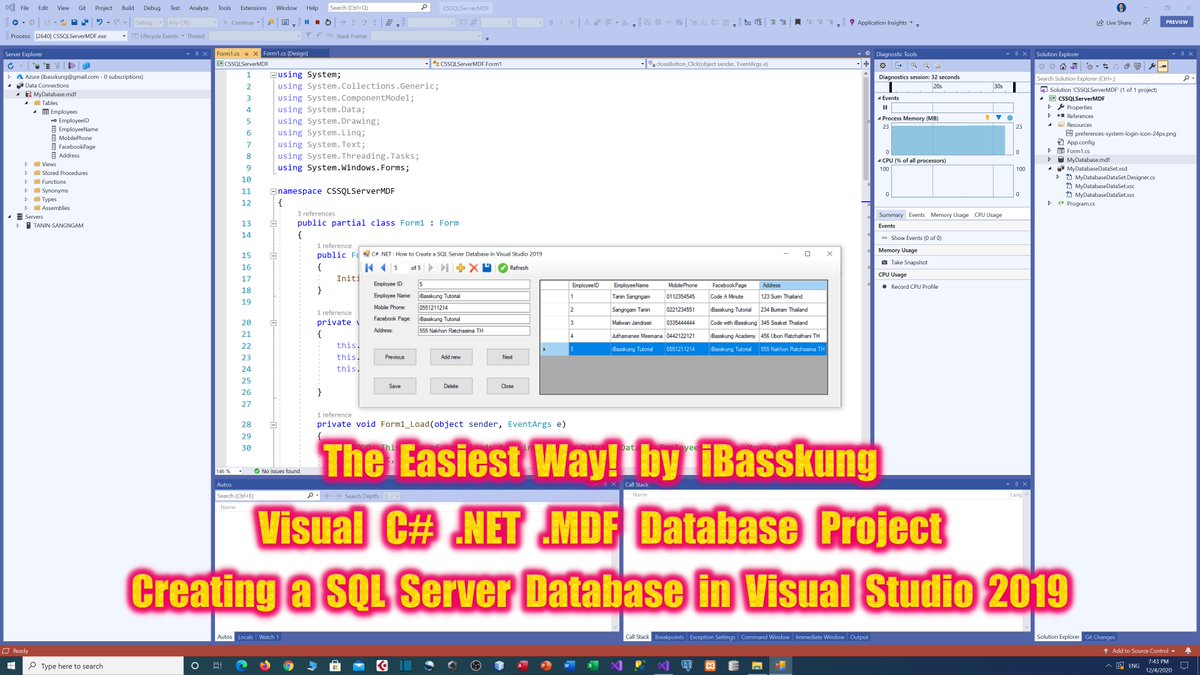Click the Add new button in form
1200x675 pixels.
coord(451,357)
